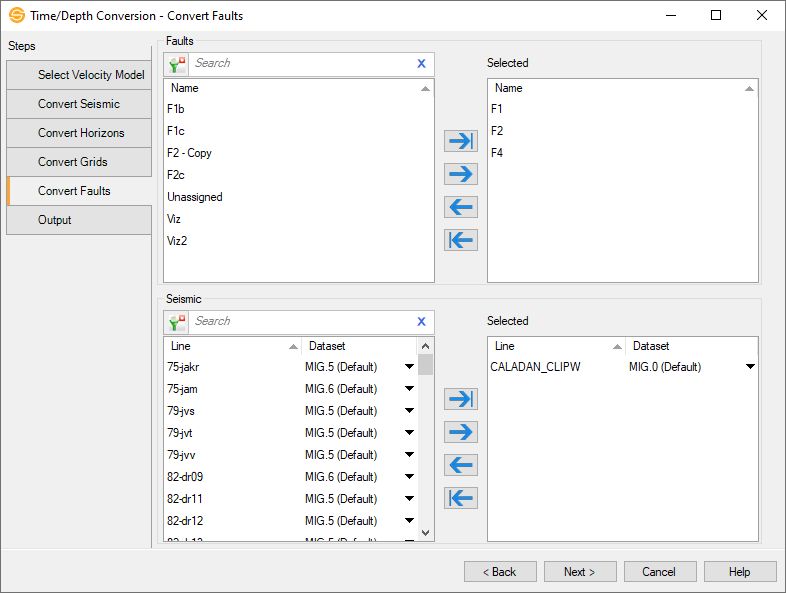Viewport: 786px width, 593px height.
Task: Click the Seismic filter icon beside search
Action: [177, 322]
